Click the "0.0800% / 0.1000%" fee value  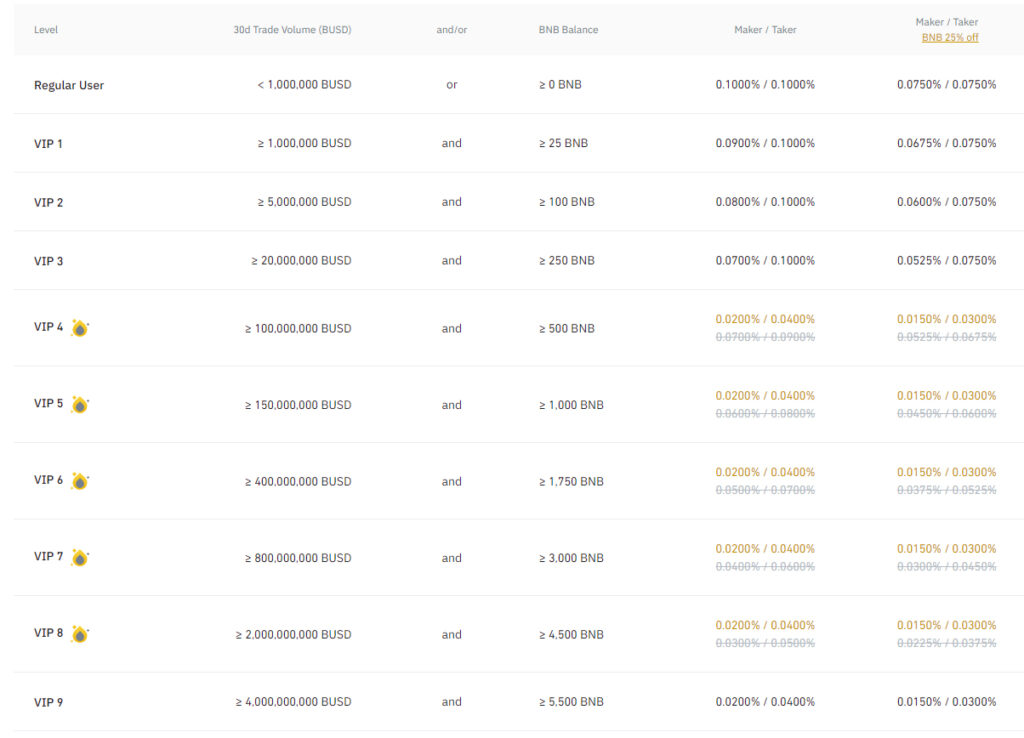tap(765, 202)
